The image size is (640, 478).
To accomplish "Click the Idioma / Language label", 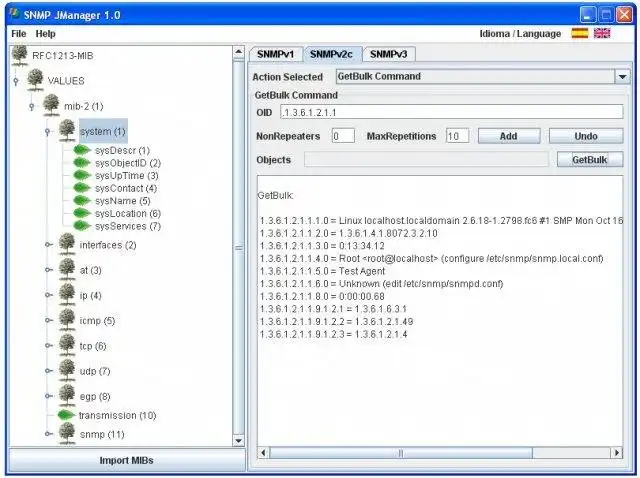I will (x=520, y=33).
